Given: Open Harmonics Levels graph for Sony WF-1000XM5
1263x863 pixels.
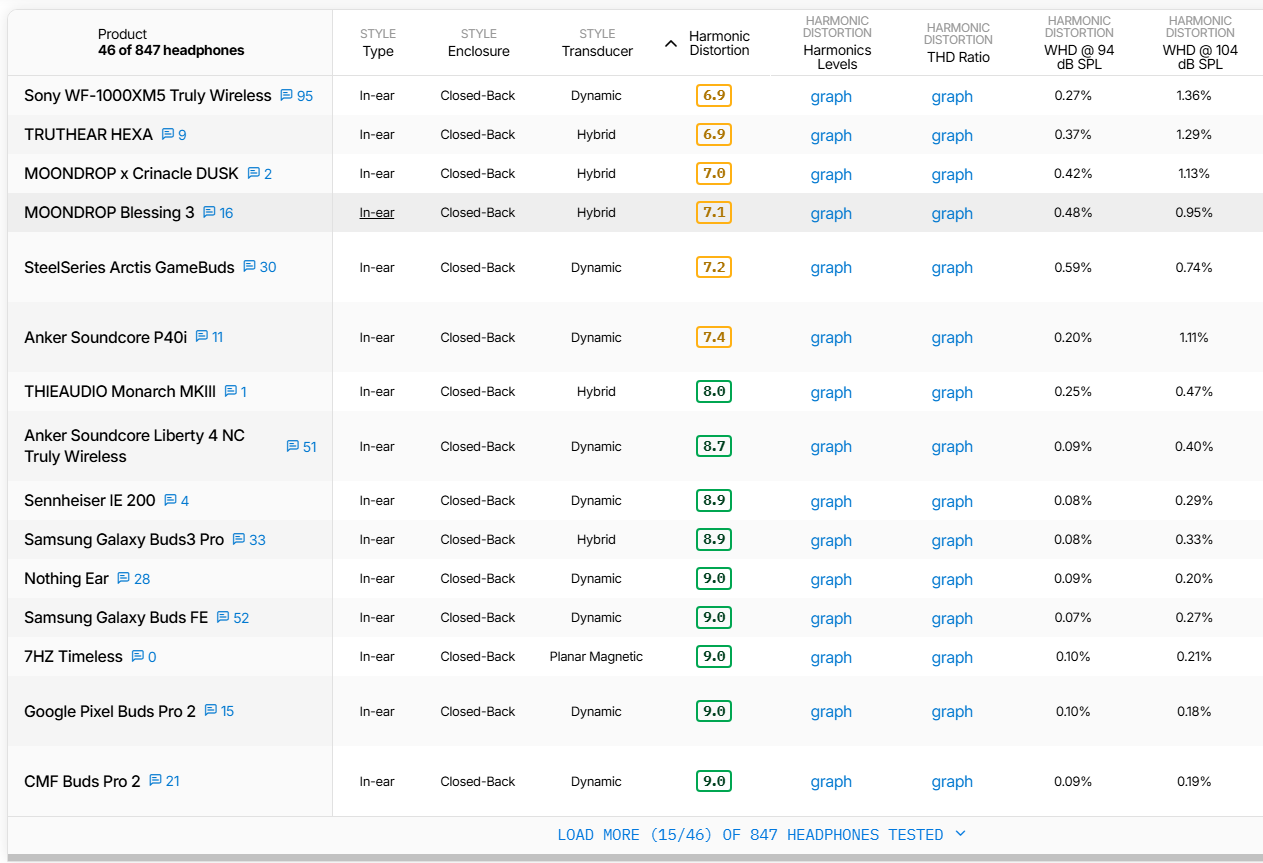Looking at the screenshot, I should tap(831, 97).
